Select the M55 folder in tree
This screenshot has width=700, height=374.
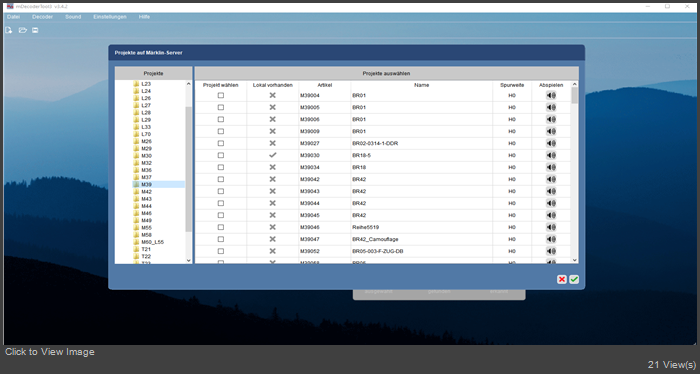pyautogui.click(x=142, y=228)
